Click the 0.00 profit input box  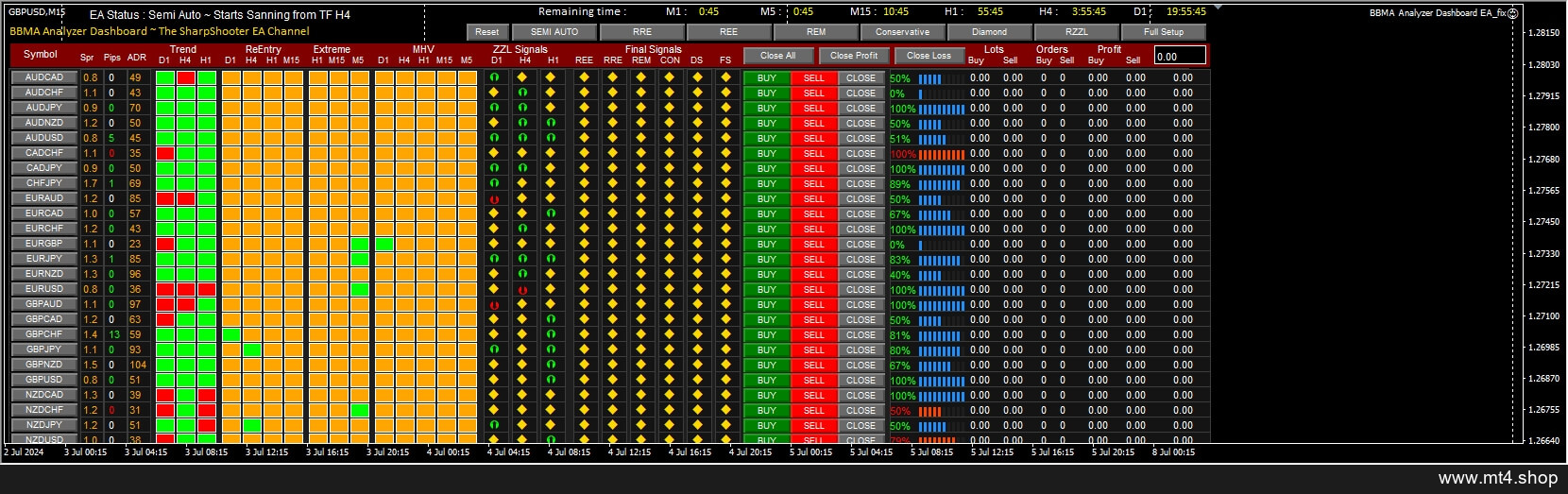tap(1180, 56)
